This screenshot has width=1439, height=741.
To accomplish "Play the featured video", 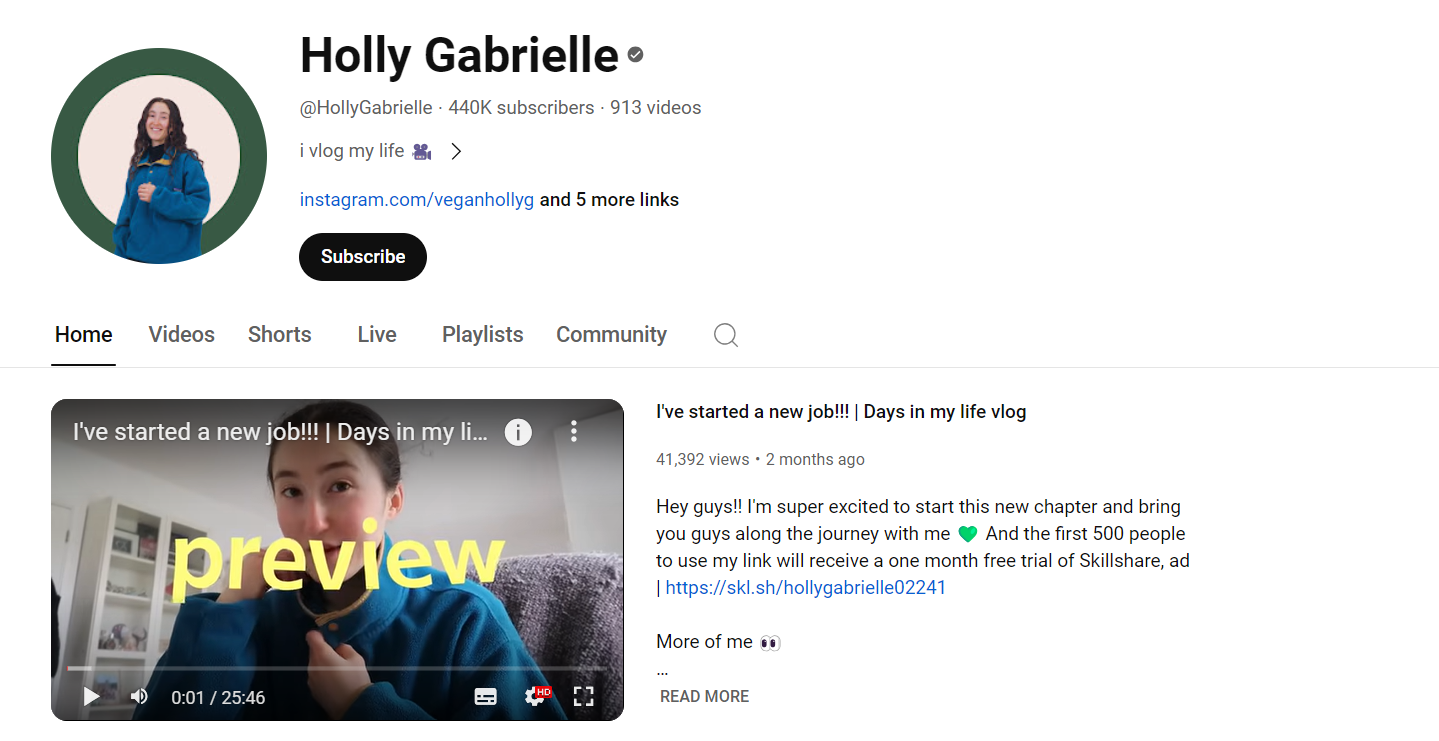I will pyautogui.click(x=91, y=696).
